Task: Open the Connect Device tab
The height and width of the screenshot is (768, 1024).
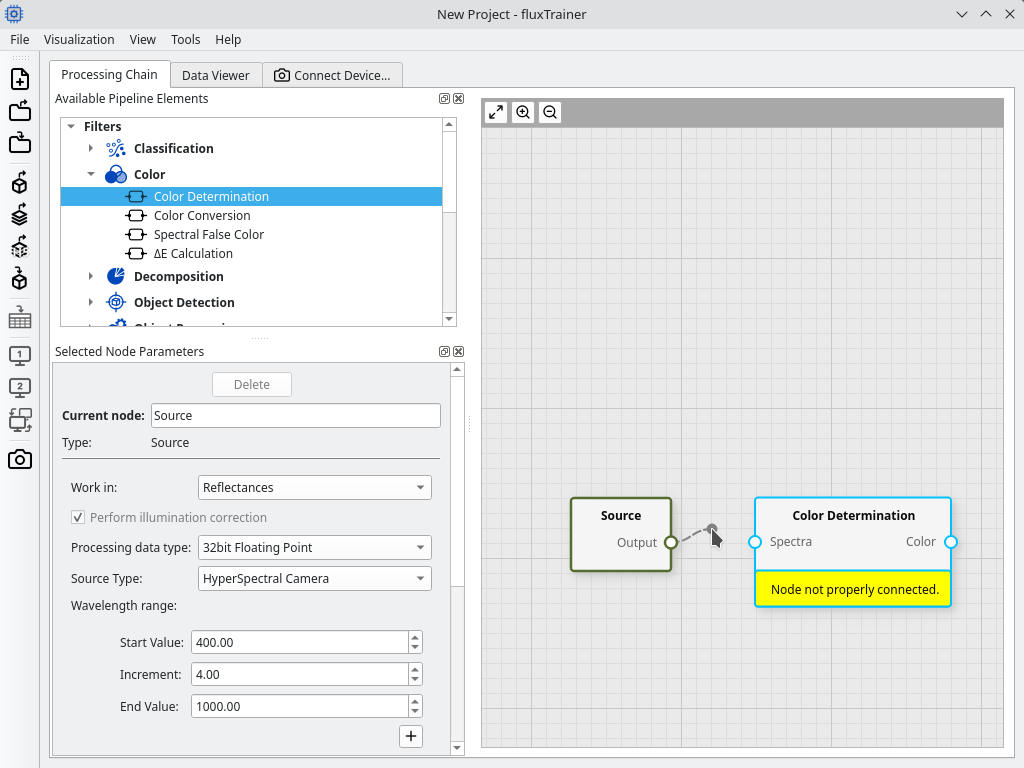Action: (x=332, y=75)
